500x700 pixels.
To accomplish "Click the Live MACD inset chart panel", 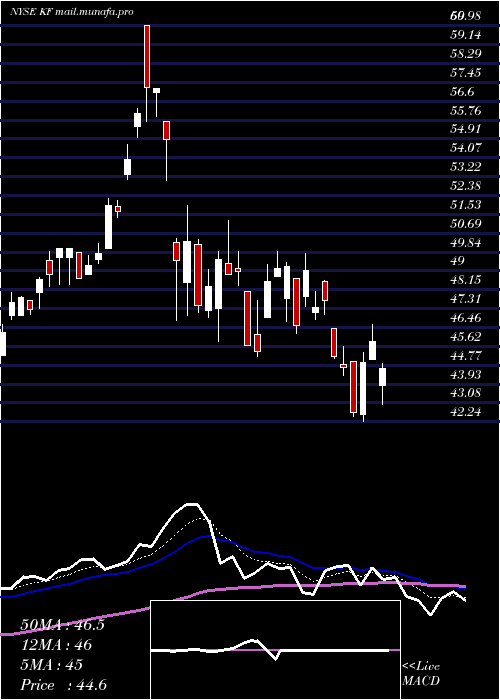I will tap(275, 650).
